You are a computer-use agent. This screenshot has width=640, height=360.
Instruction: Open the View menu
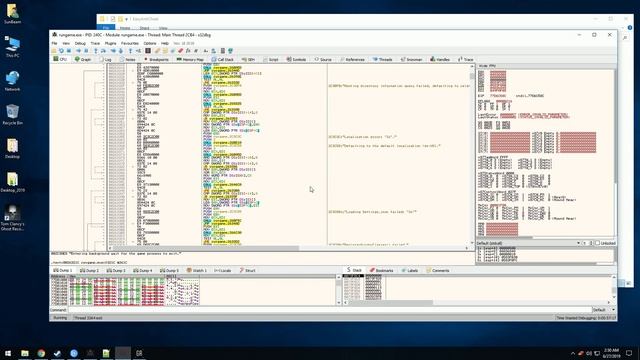click(x=66, y=43)
